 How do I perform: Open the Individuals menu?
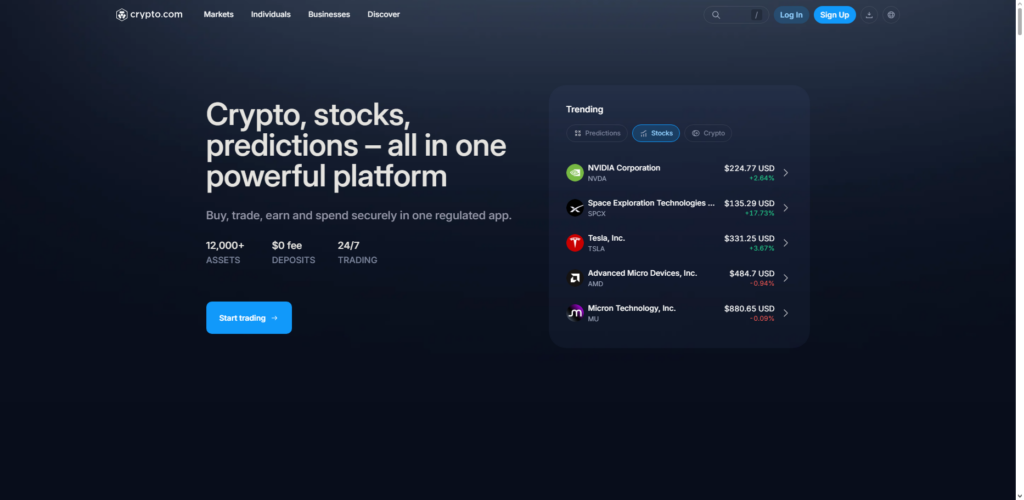270,14
